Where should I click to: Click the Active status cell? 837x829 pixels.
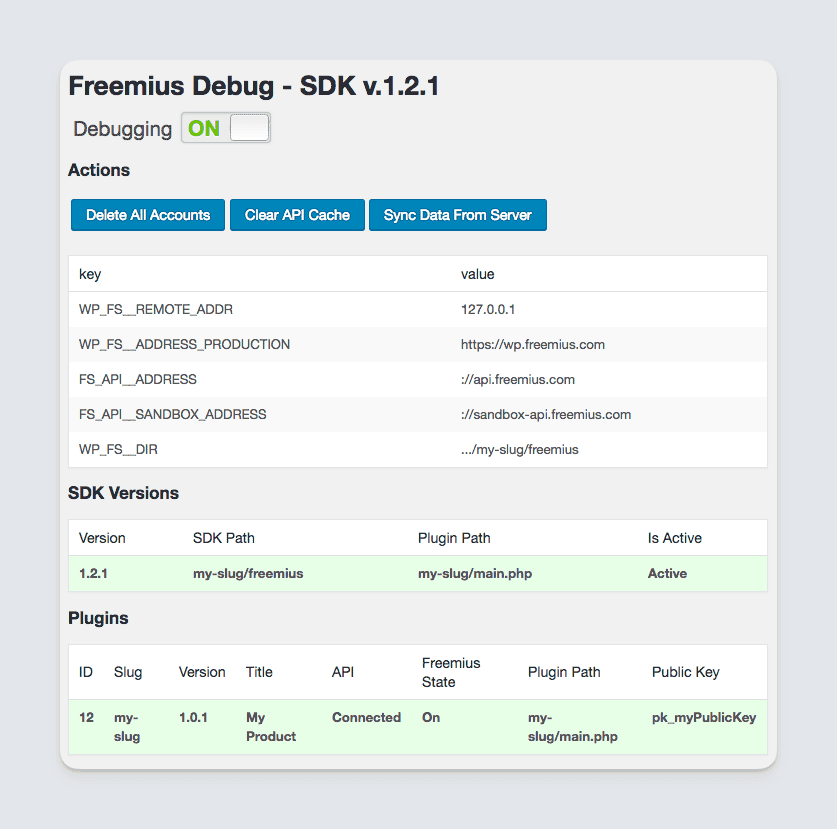667,573
